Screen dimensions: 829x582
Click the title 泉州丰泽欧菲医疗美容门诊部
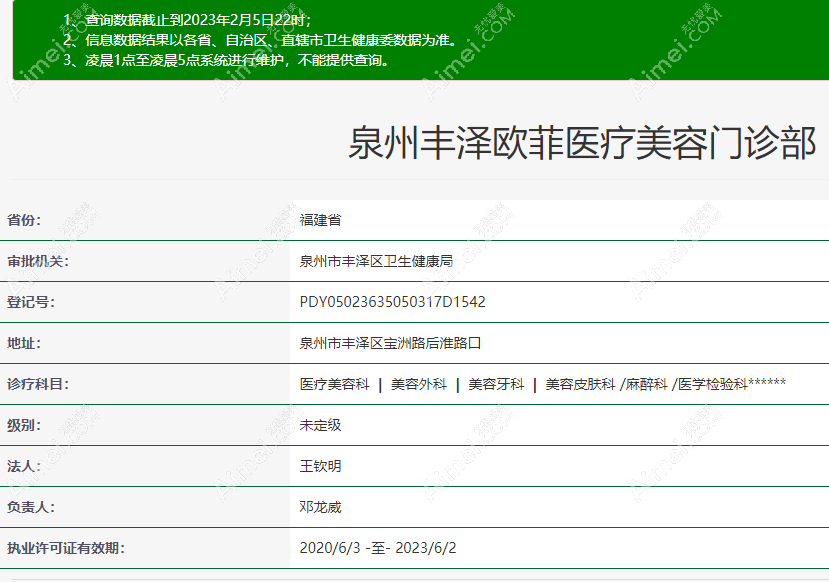click(x=582, y=144)
